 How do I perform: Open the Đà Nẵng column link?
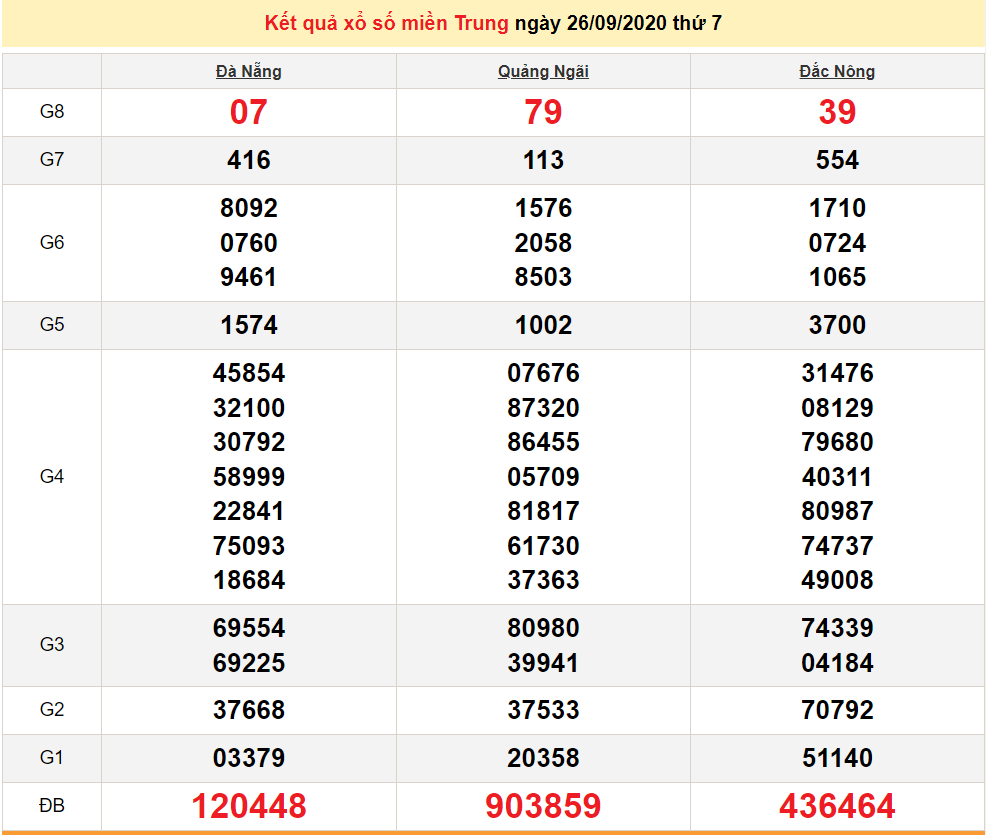[247, 71]
